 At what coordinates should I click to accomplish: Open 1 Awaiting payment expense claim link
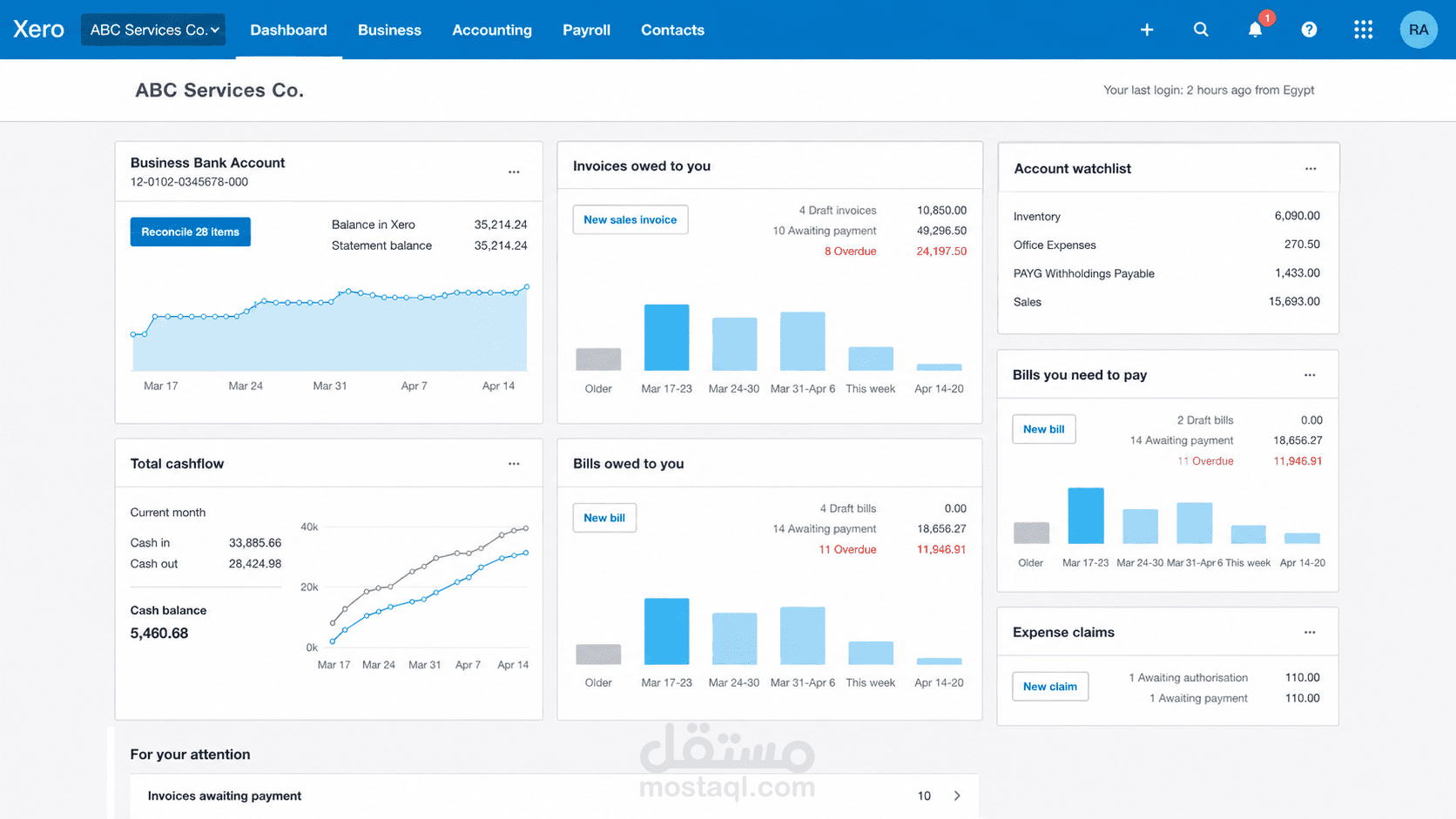click(x=1198, y=698)
